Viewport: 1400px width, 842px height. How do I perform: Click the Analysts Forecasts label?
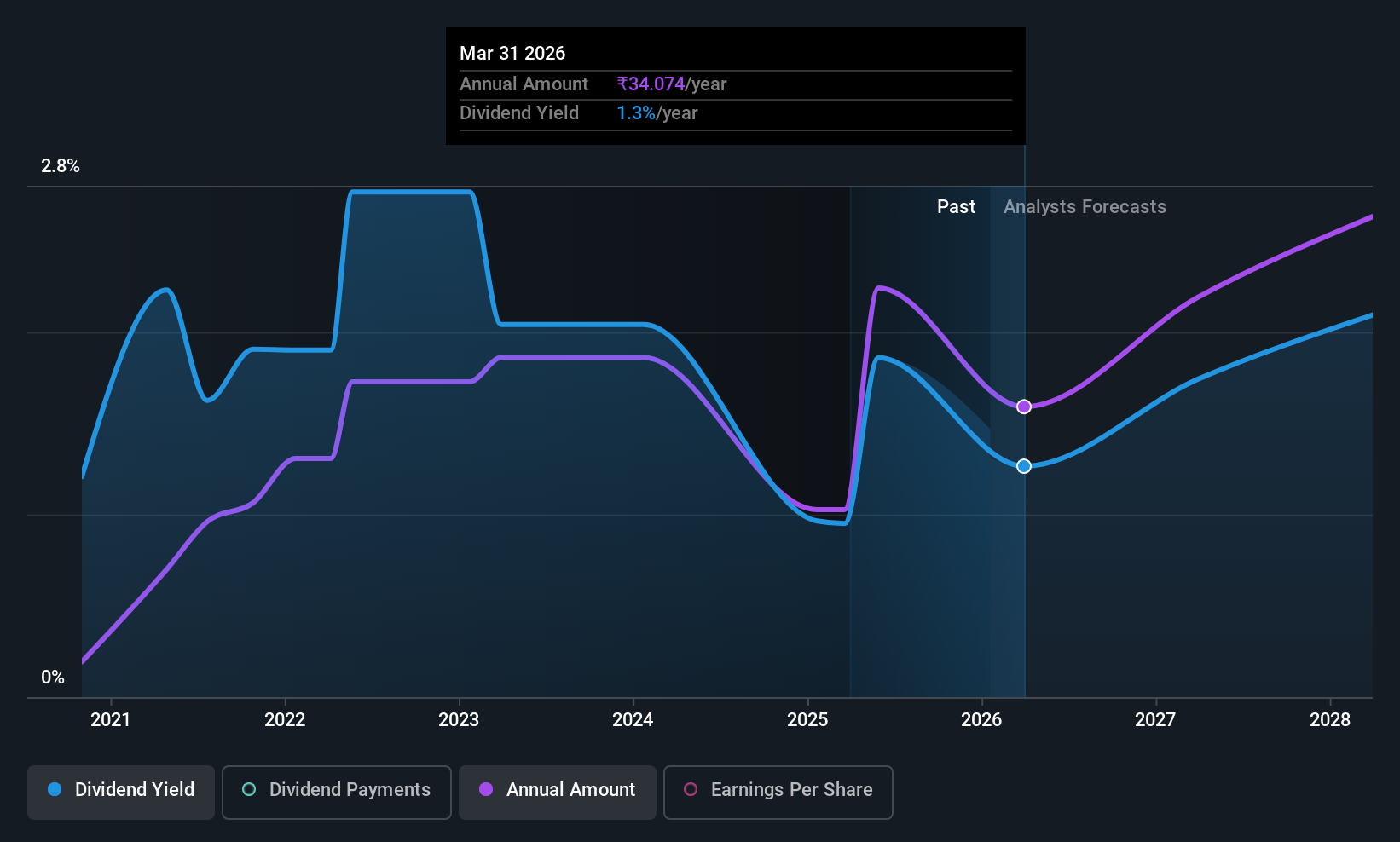pos(1085,207)
